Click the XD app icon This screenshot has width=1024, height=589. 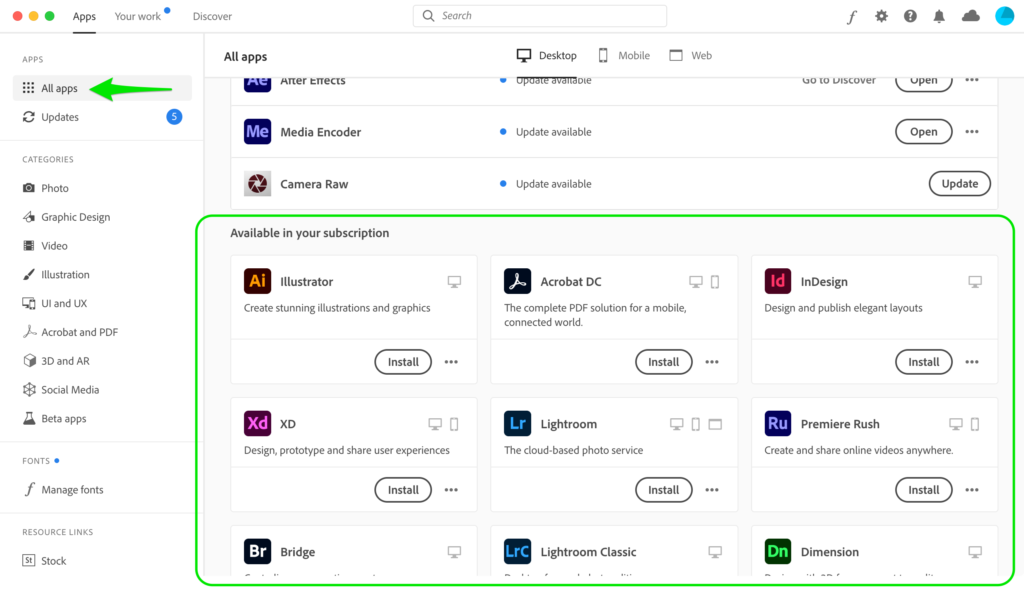[x=257, y=423]
